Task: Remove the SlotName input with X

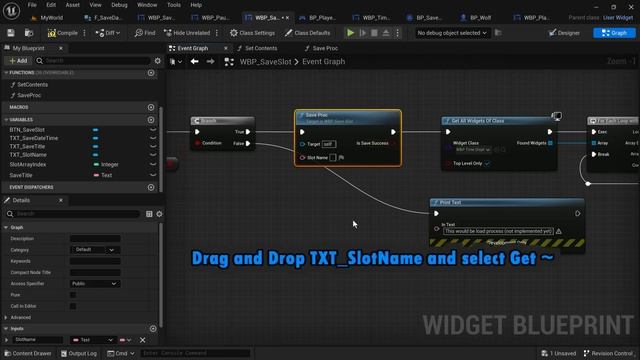Action: (142, 340)
